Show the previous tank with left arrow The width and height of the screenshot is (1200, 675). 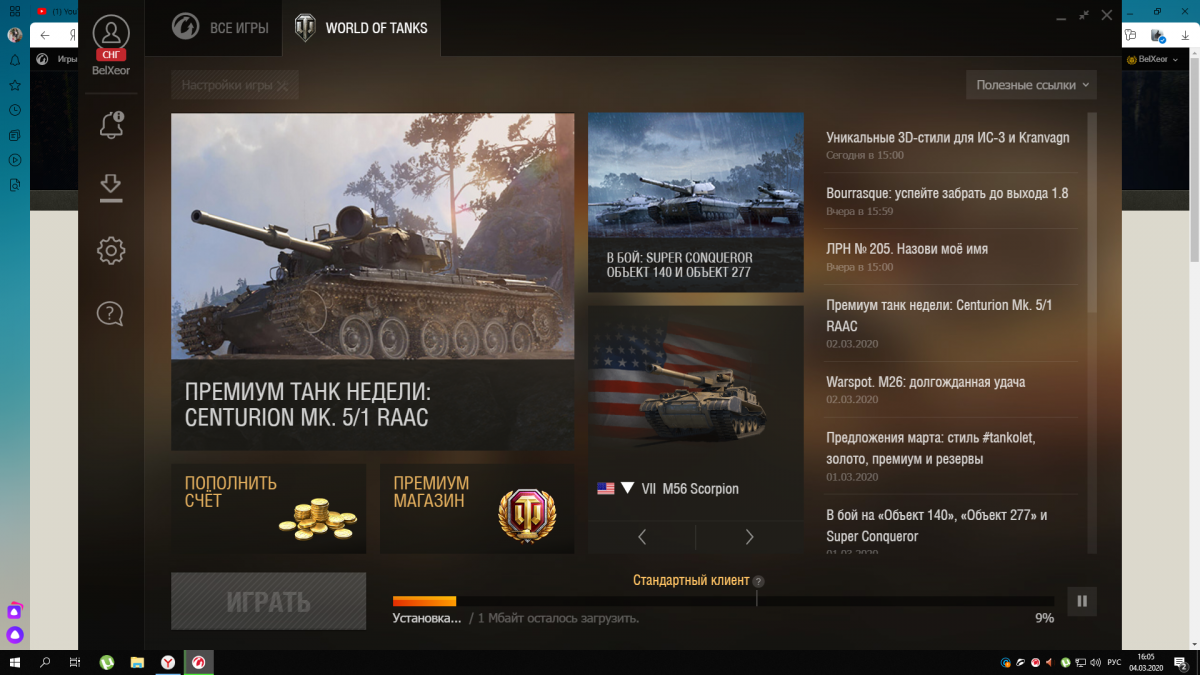pos(642,537)
